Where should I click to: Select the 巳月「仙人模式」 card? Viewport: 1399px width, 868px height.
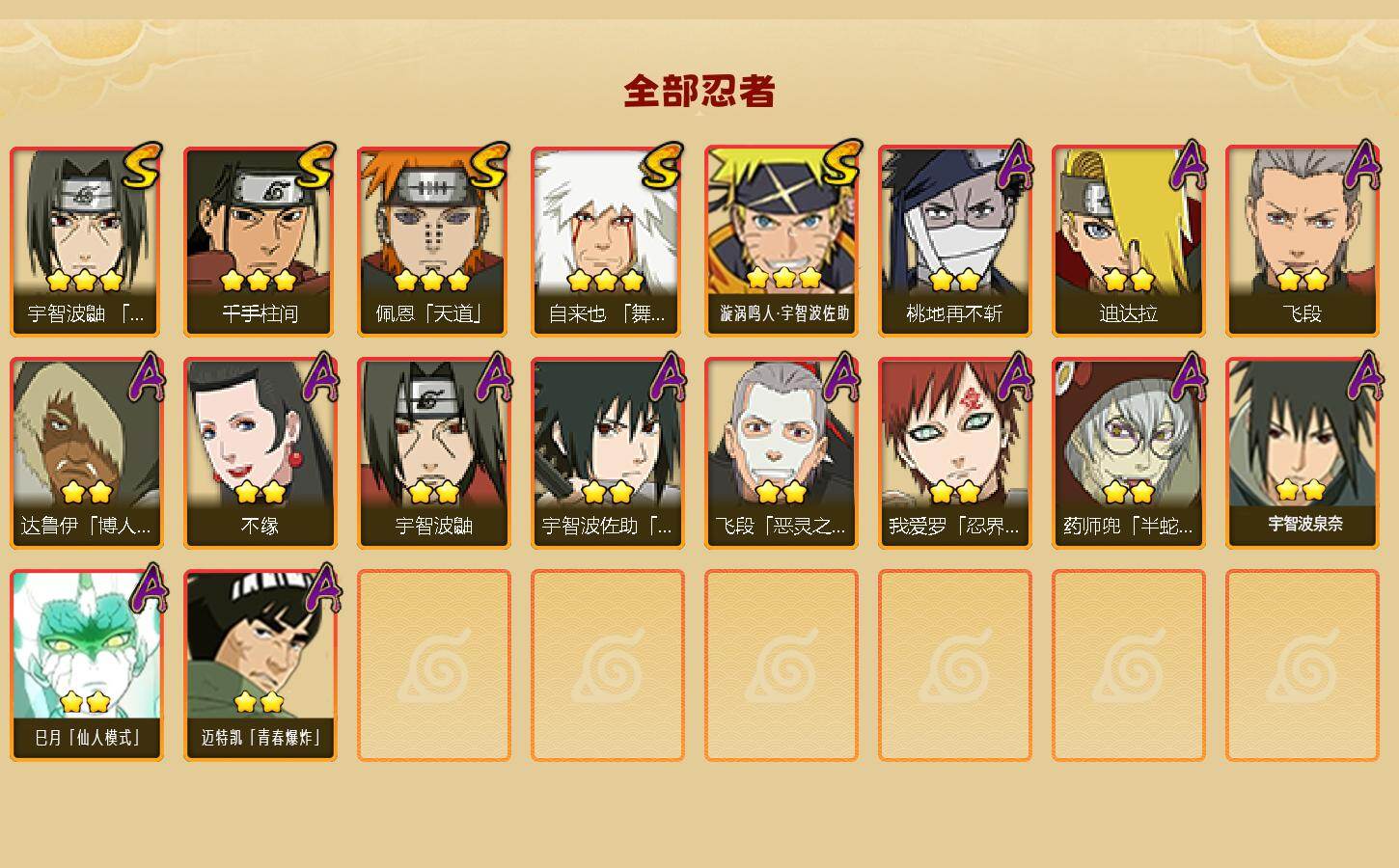(86, 665)
